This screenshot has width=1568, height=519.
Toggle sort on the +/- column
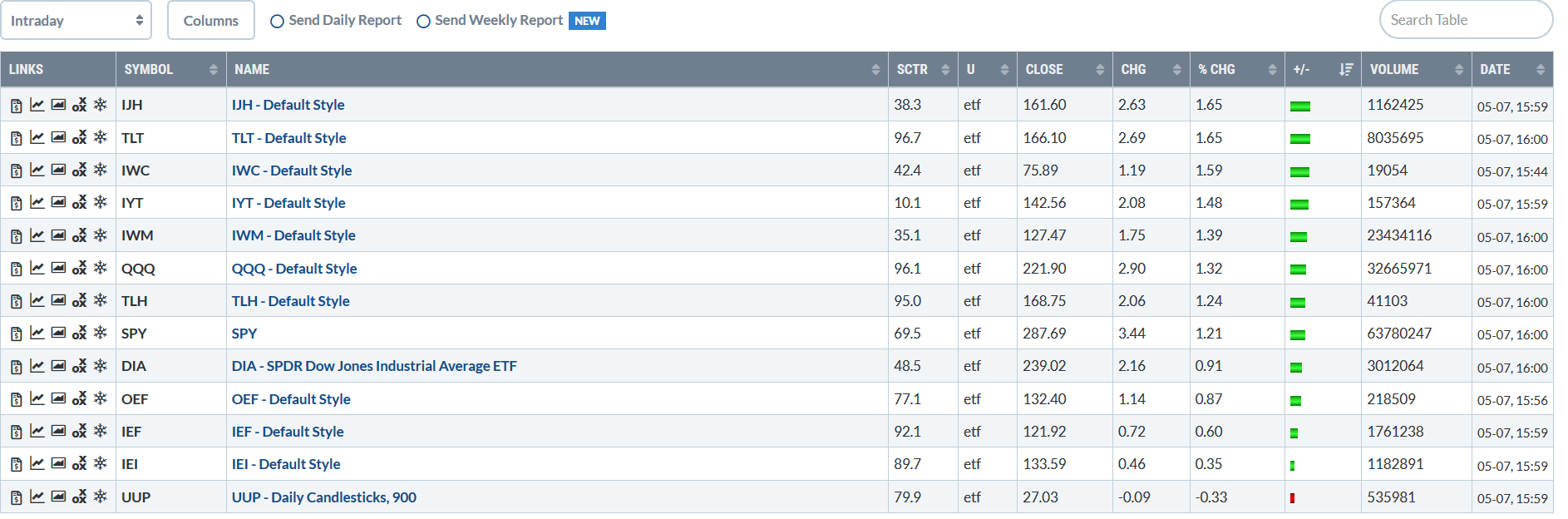(x=1323, y=70)
